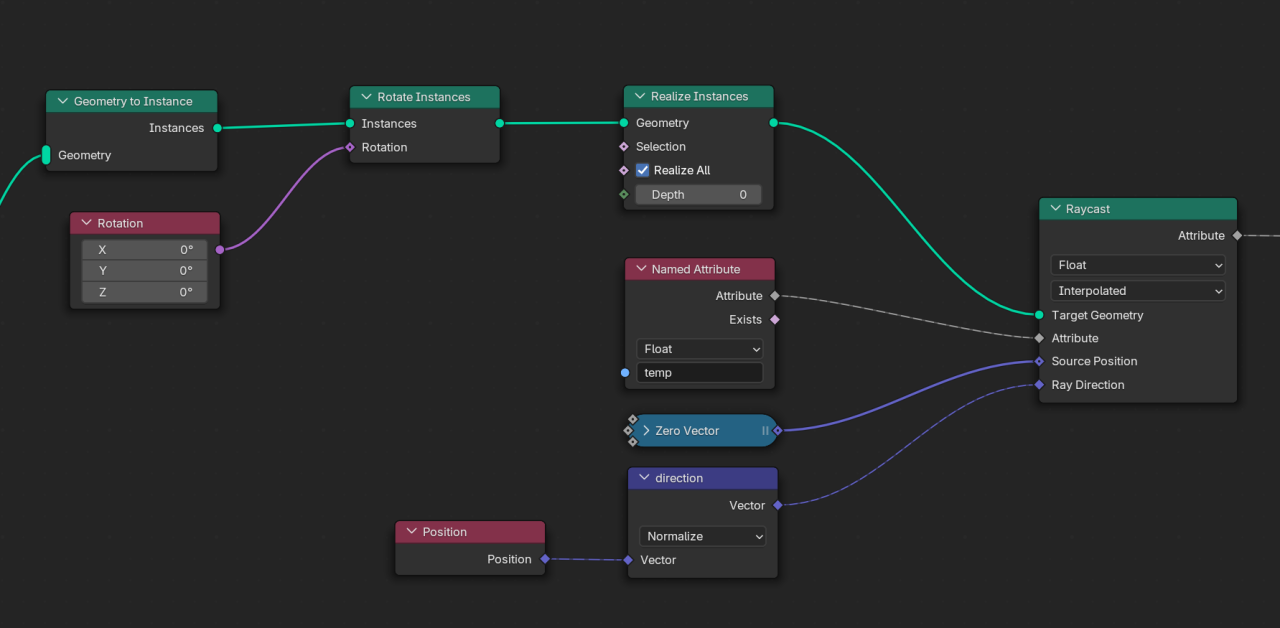Click the Ray Direction input socket
This screenshot has height=628, width=1280.
1039,385
